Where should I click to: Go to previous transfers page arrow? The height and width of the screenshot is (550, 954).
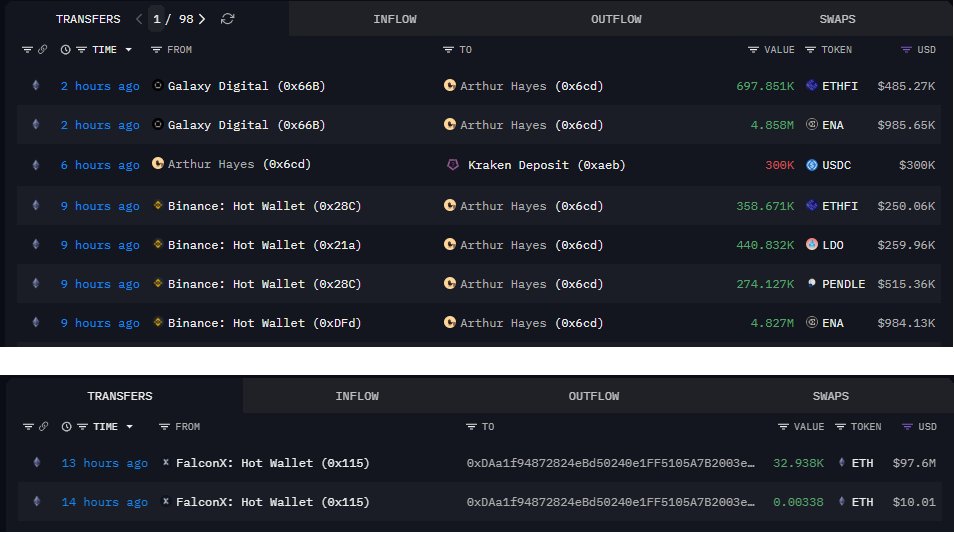tap(139, 19)
